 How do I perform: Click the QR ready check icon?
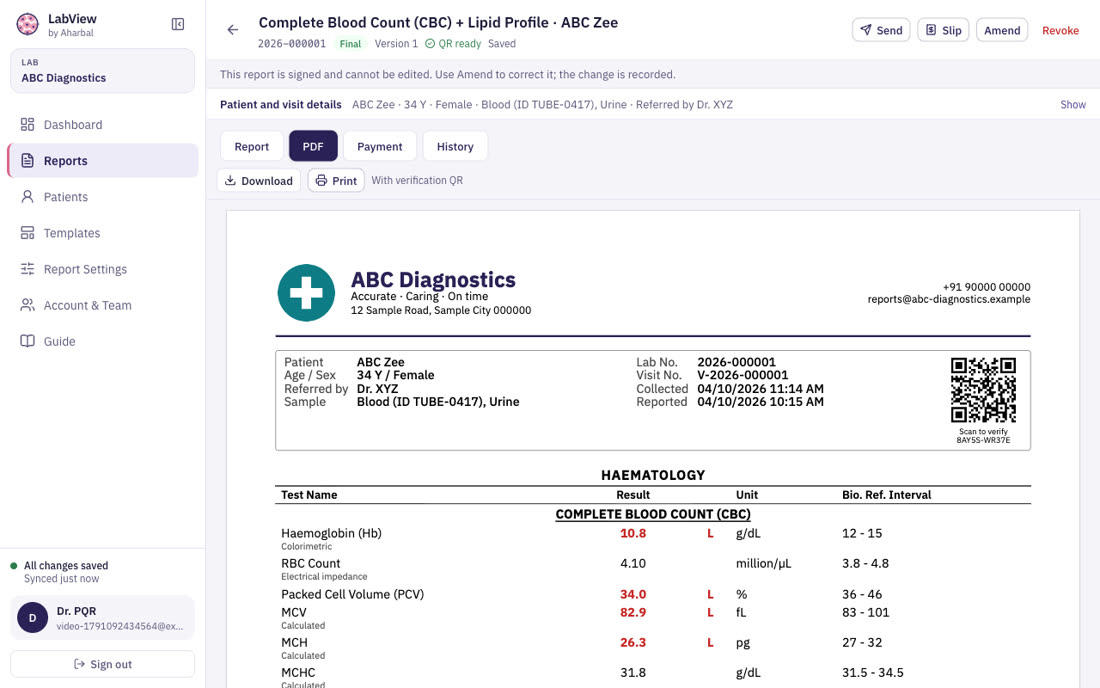tap(430, 43)
